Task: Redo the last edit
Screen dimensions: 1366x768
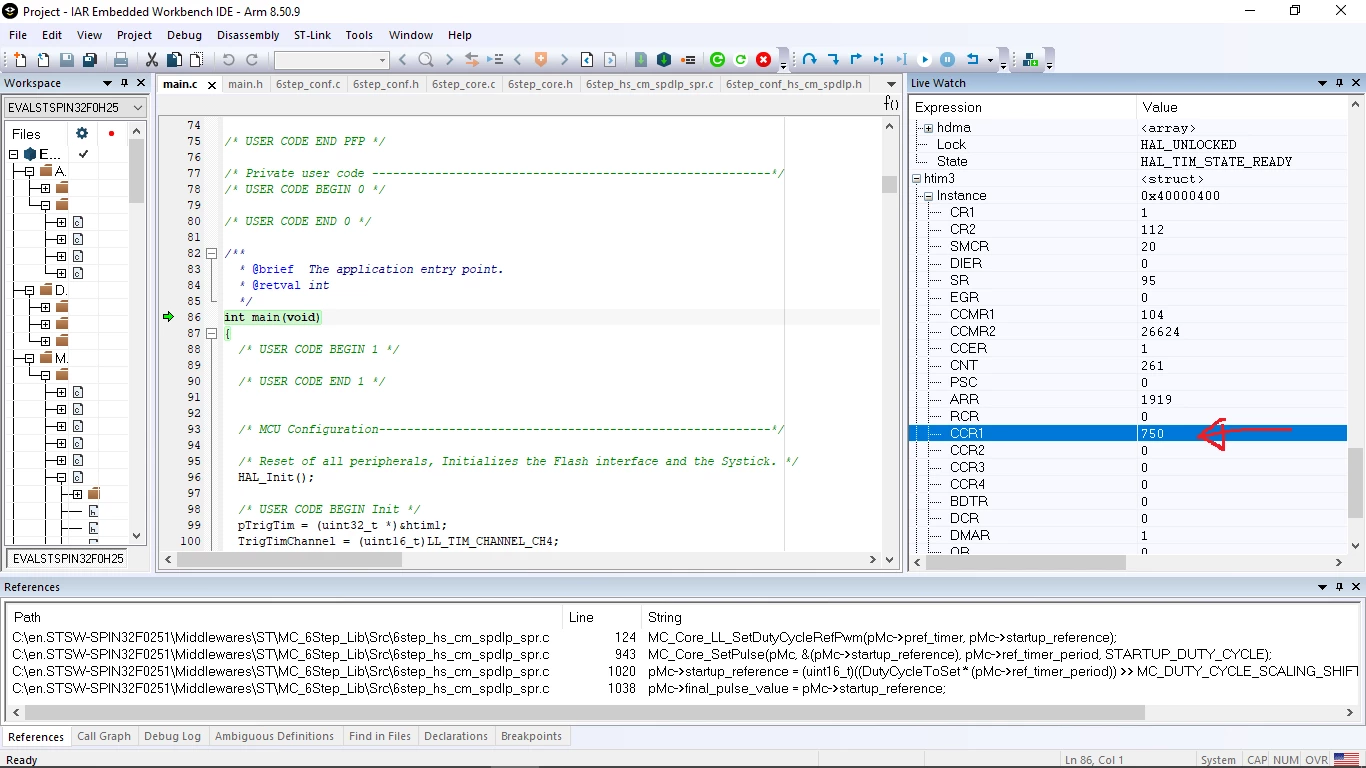Action: coord(252,60)
